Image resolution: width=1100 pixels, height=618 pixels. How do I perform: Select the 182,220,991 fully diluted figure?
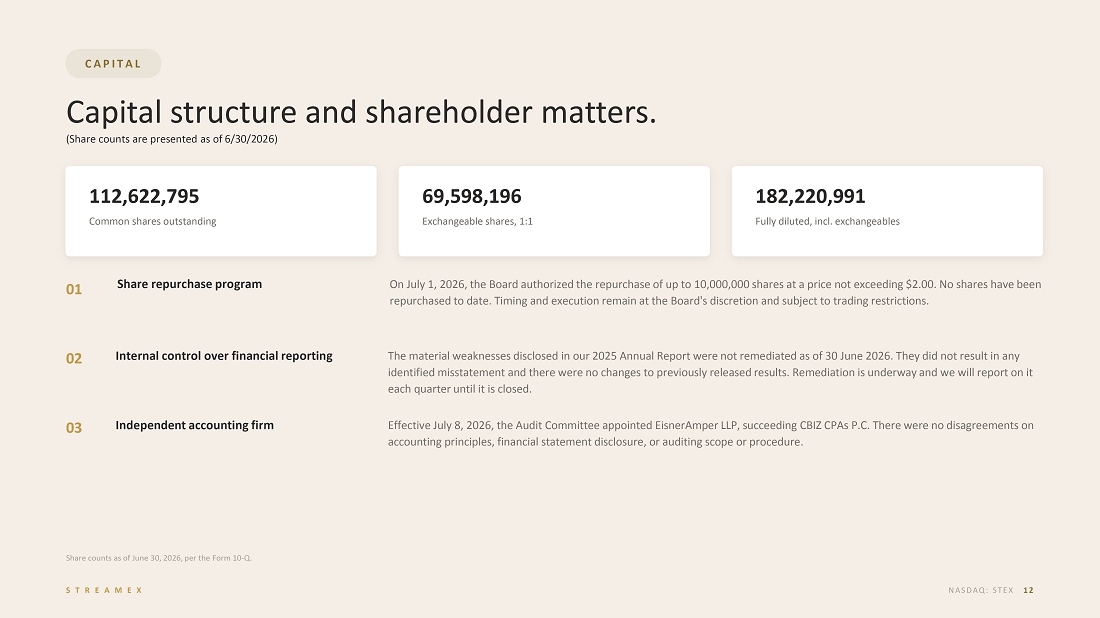point(810,196)
